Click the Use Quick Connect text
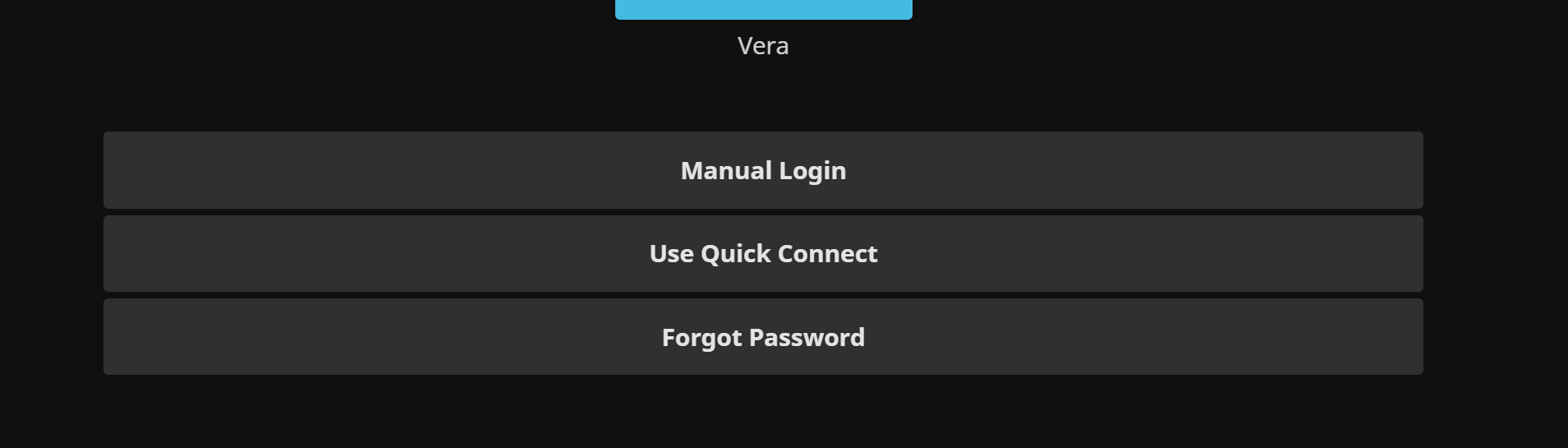This screenshot has height=448, width=1568. pyautogui.click(x=763, y=254)
